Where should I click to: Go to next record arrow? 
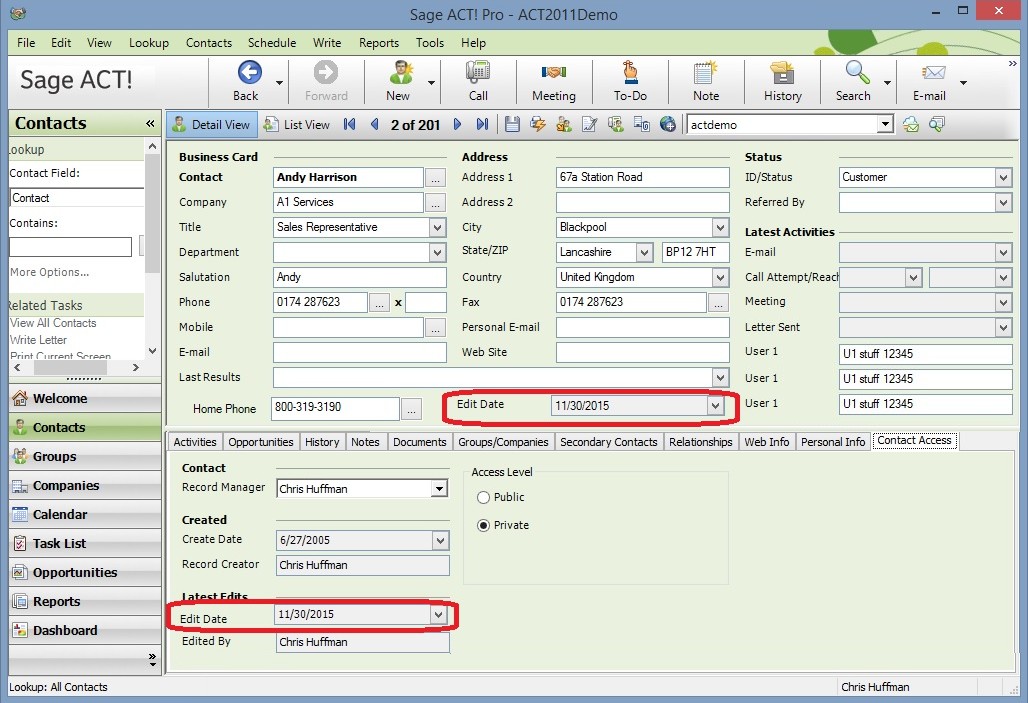tap(458, 124)
